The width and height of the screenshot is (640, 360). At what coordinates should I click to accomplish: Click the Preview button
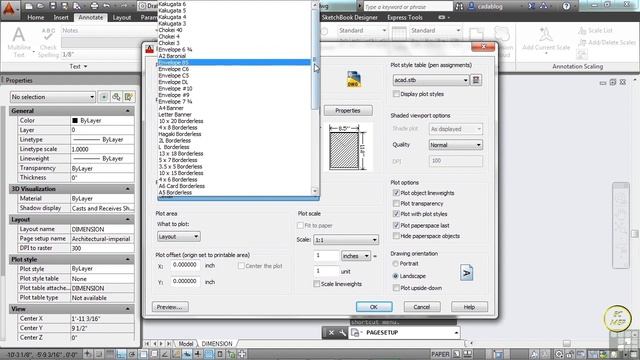click(x=170, y=307)
